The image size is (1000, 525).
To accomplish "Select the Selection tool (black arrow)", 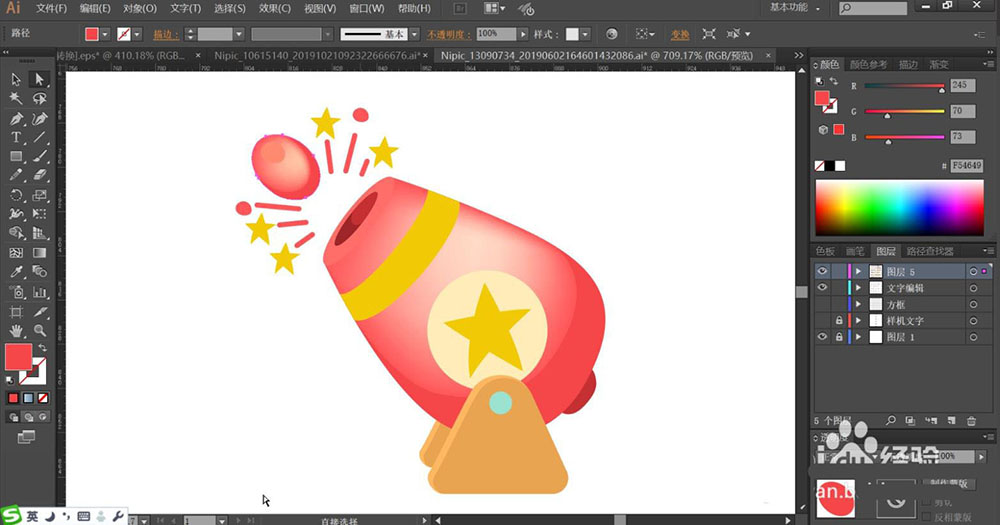I will (x=16, y=79).
